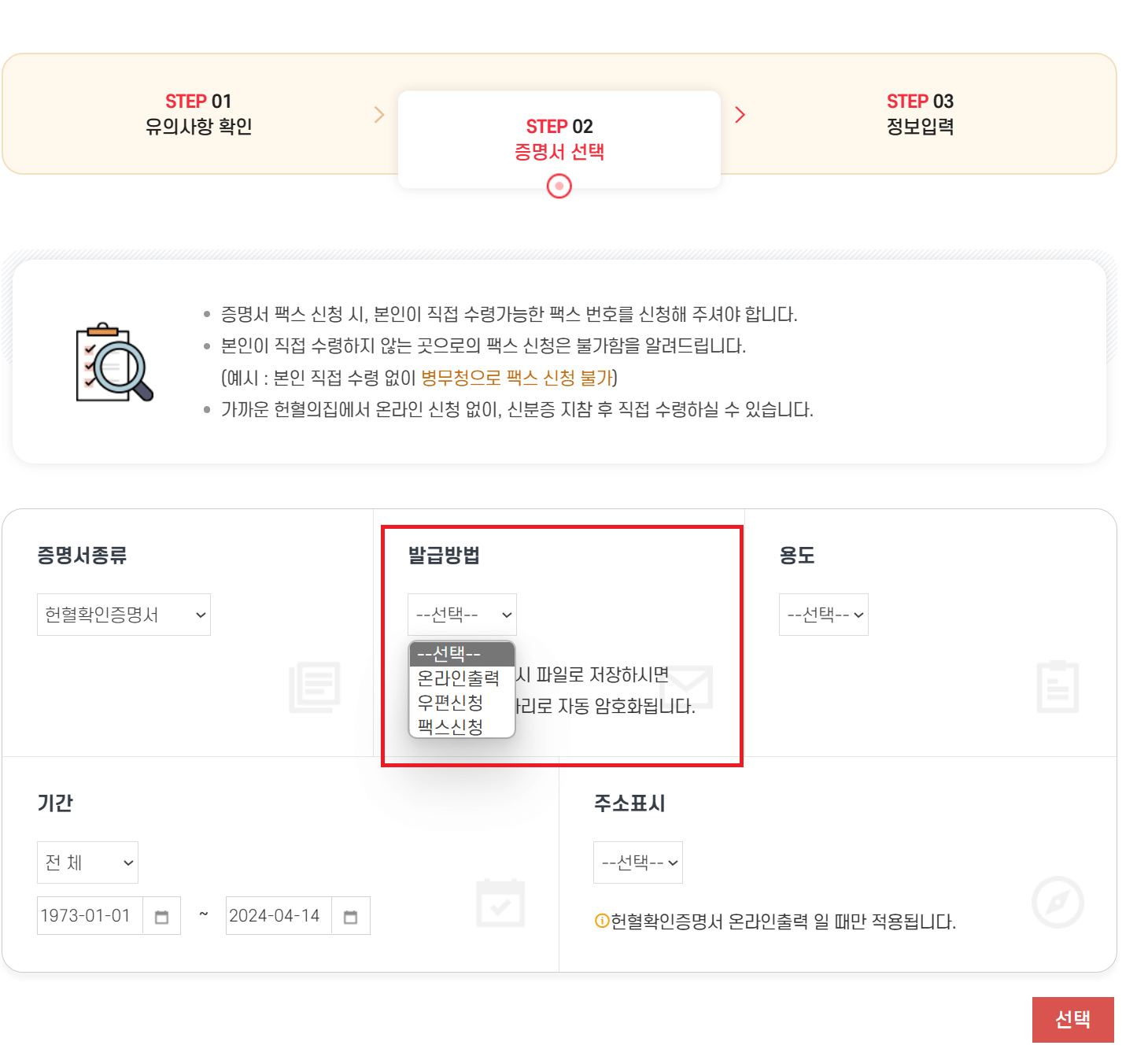The height and width of the screenshot is (1060, 1148).
Task: Open the 용도 selection dropdown
Action: point(823,614)
